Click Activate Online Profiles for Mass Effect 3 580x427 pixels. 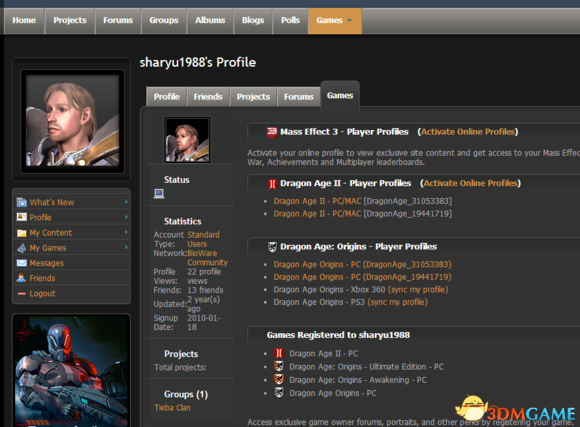[x=468, y=132]
